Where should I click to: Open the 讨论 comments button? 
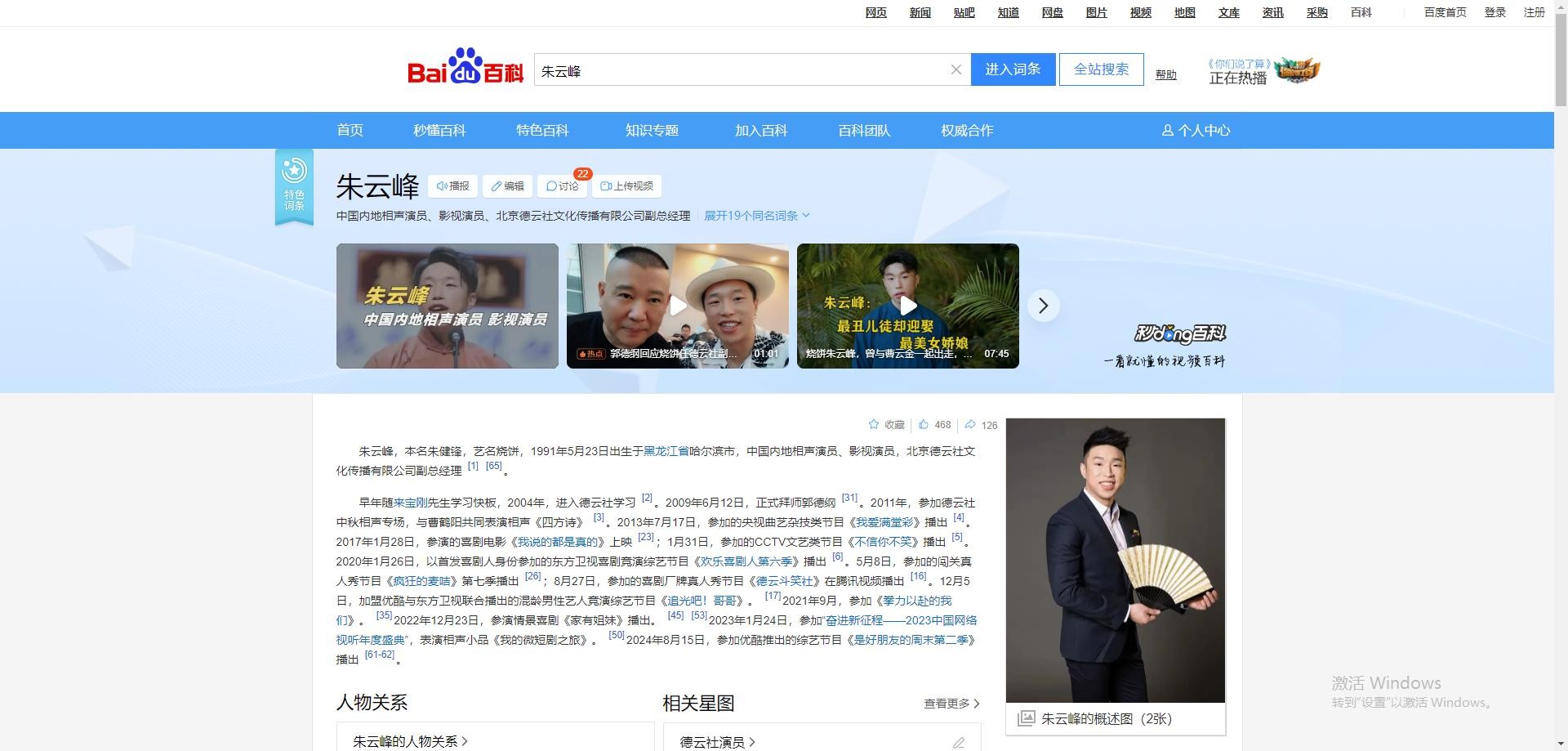point(562,186)
